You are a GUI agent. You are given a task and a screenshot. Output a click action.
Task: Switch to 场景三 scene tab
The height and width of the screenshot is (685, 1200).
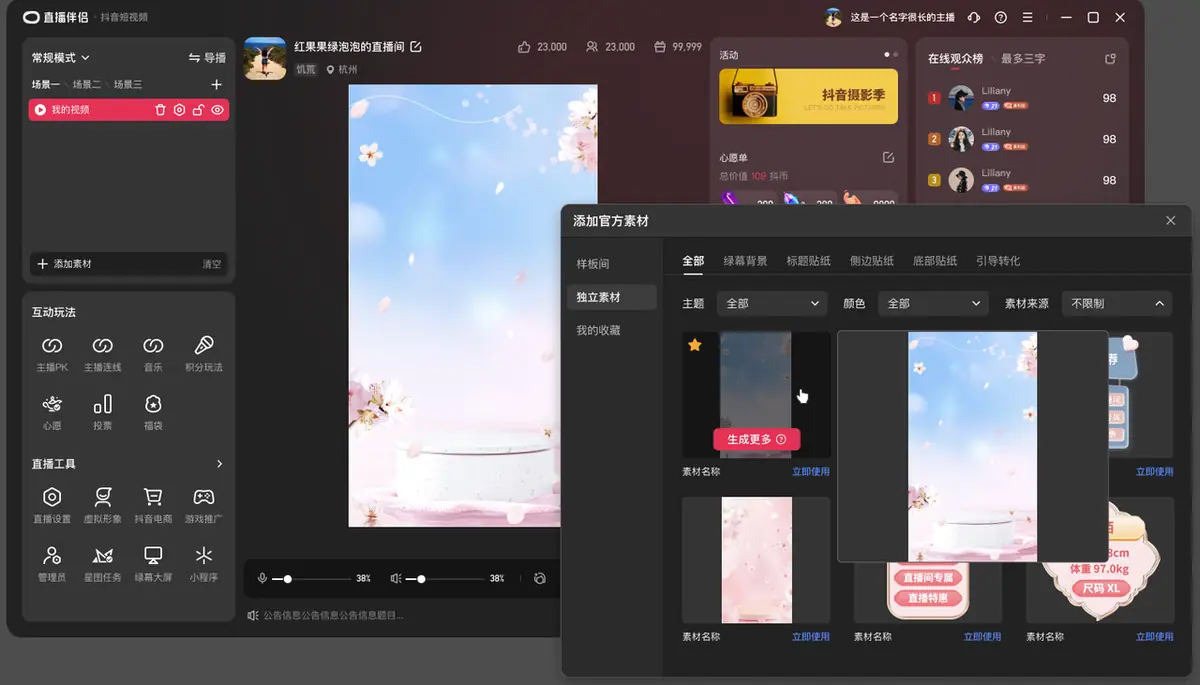pyautogui.click(x=128, y=85)
